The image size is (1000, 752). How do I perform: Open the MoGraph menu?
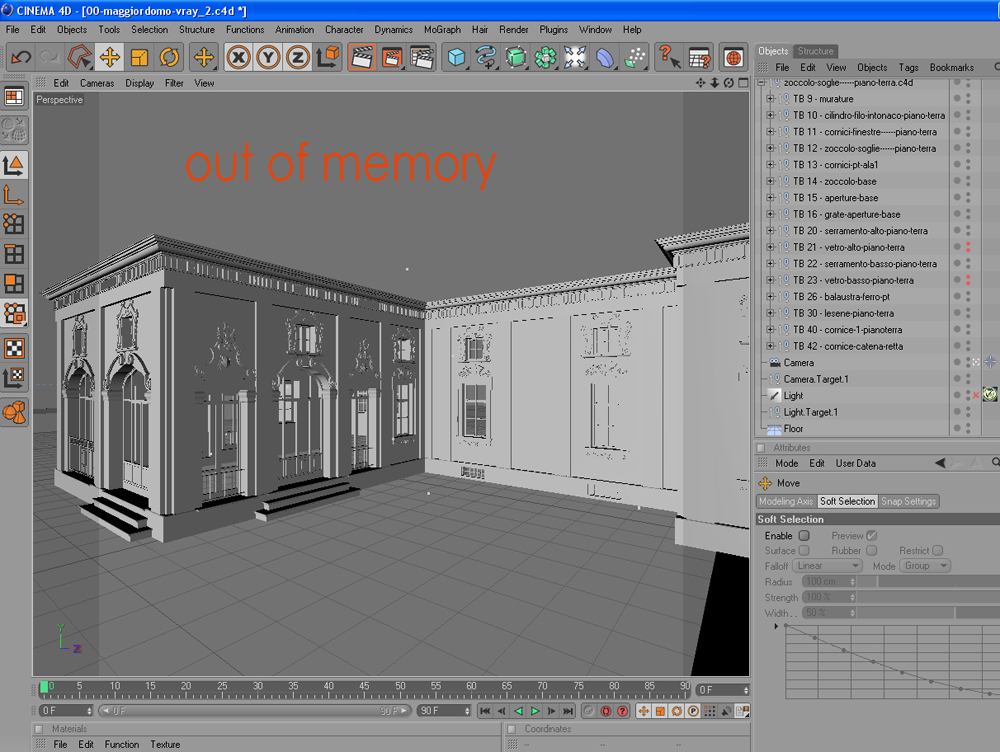(x=442, y=29)
